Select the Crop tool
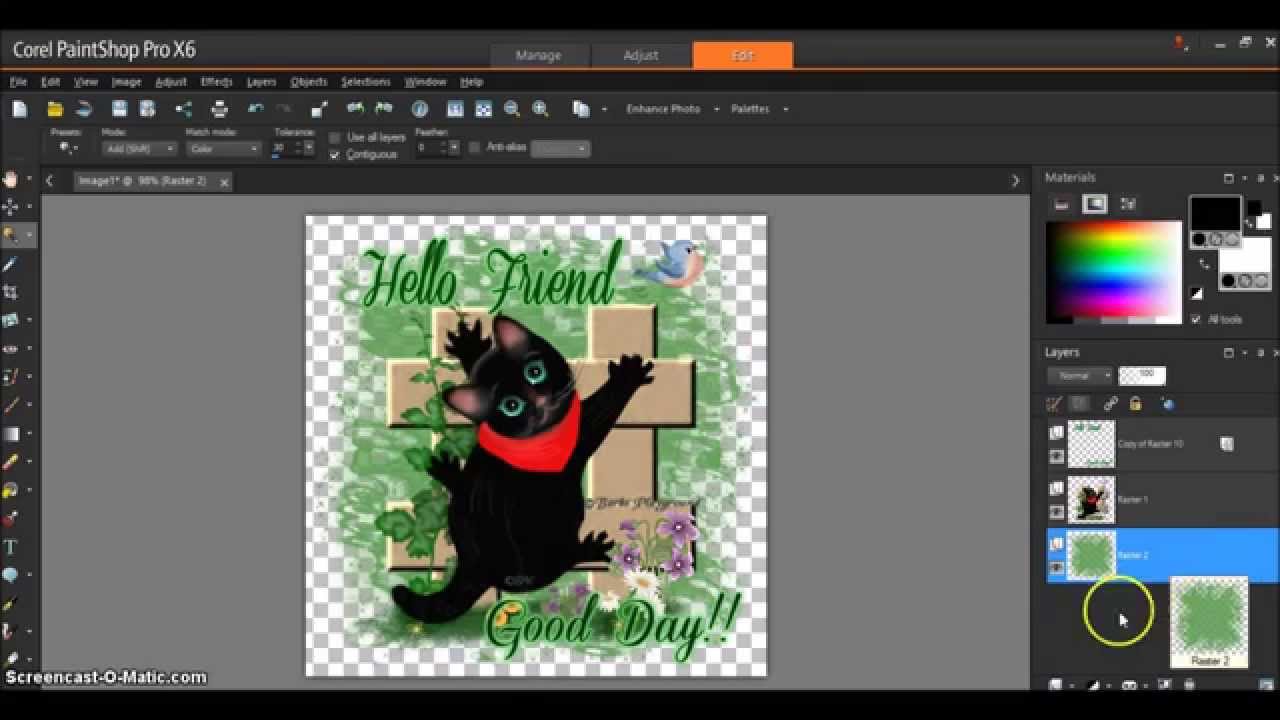Viewport: 1280px width, 720px height. pyautogui.click(x=10, y=292)
